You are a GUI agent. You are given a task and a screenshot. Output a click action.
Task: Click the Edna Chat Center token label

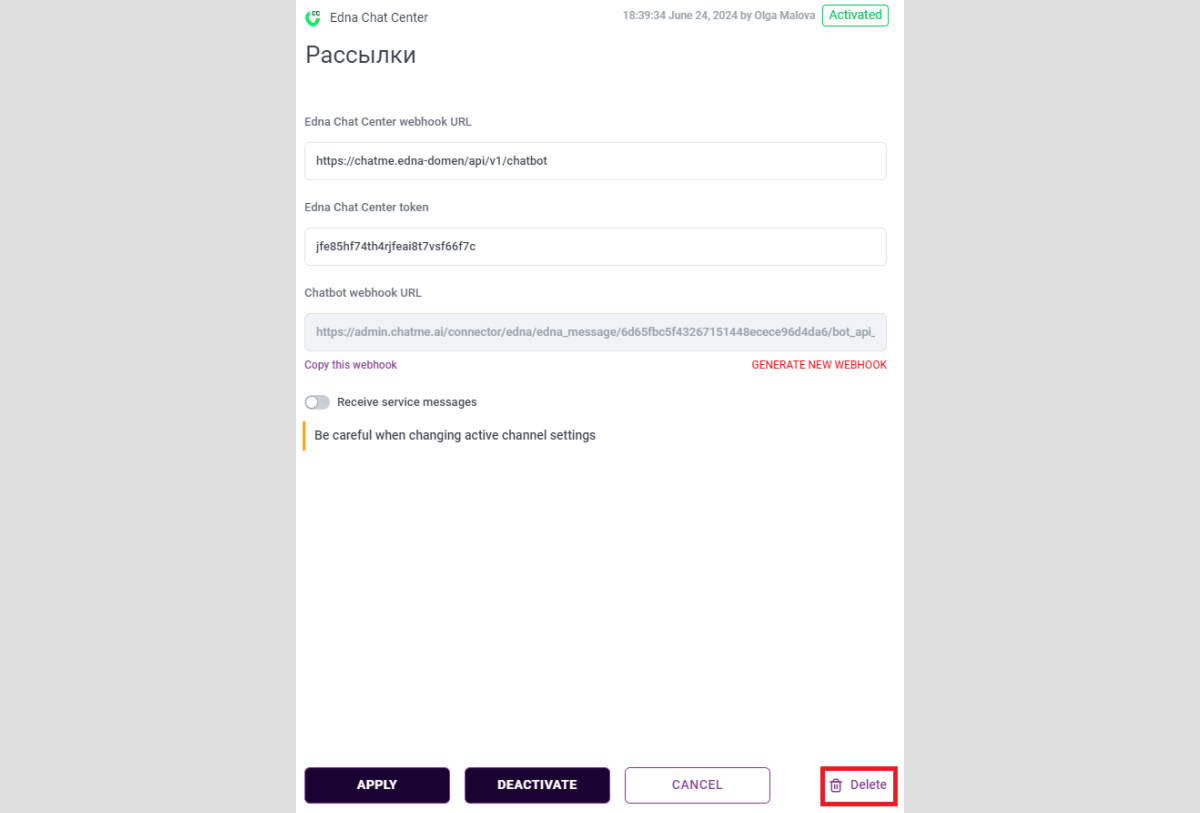pyautogui.click(x=366, y=208)
